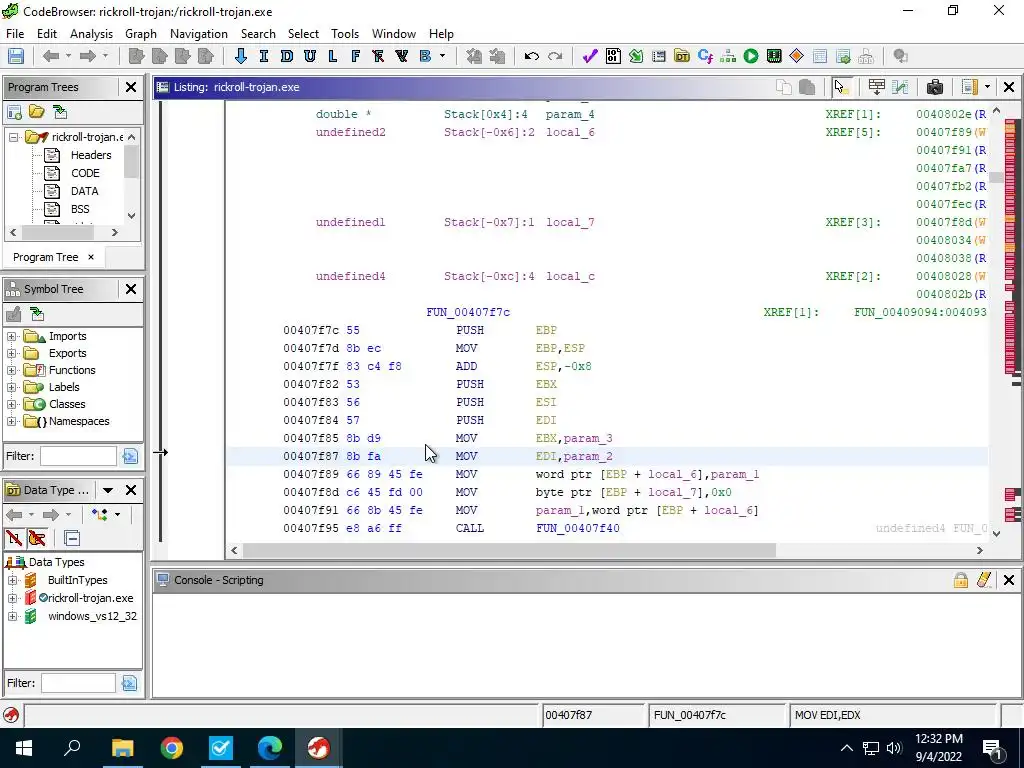Open the Analysis menu

coord(91,34)
